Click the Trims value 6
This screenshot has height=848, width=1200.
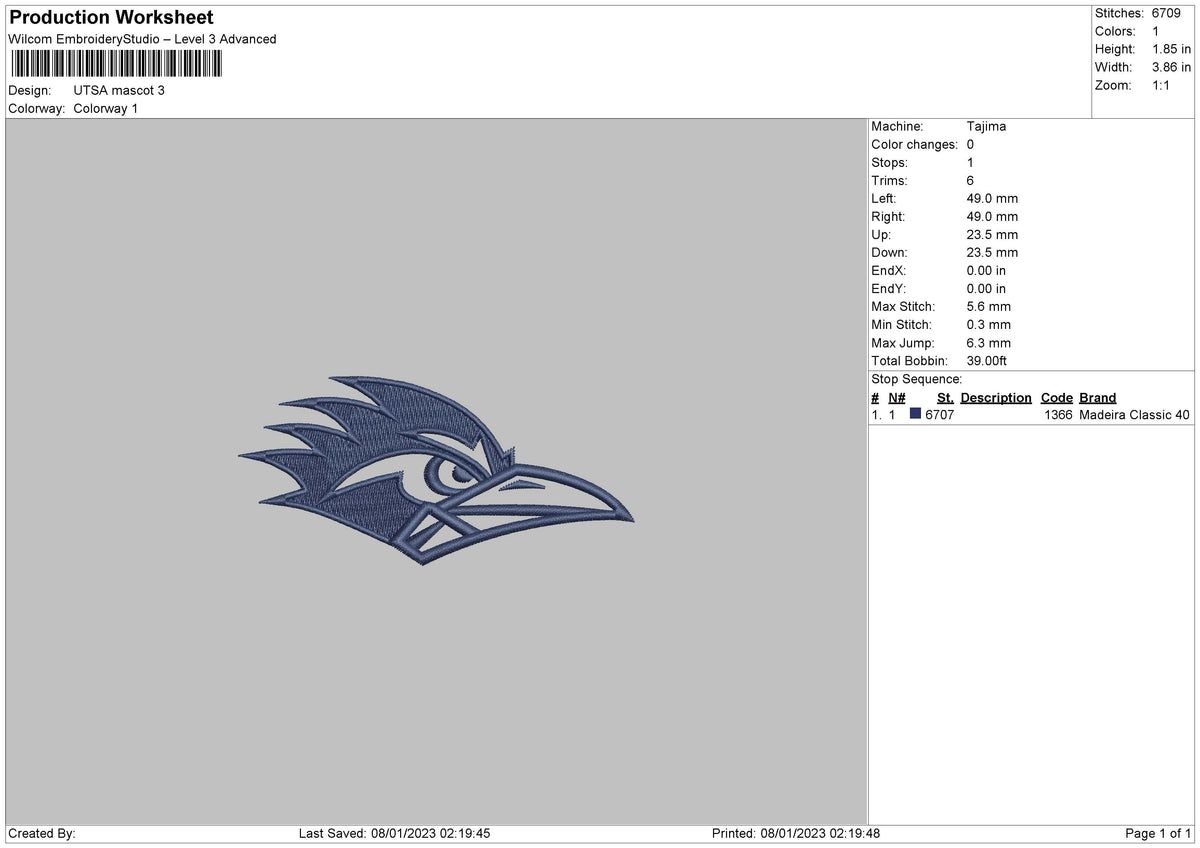point(970,180)
